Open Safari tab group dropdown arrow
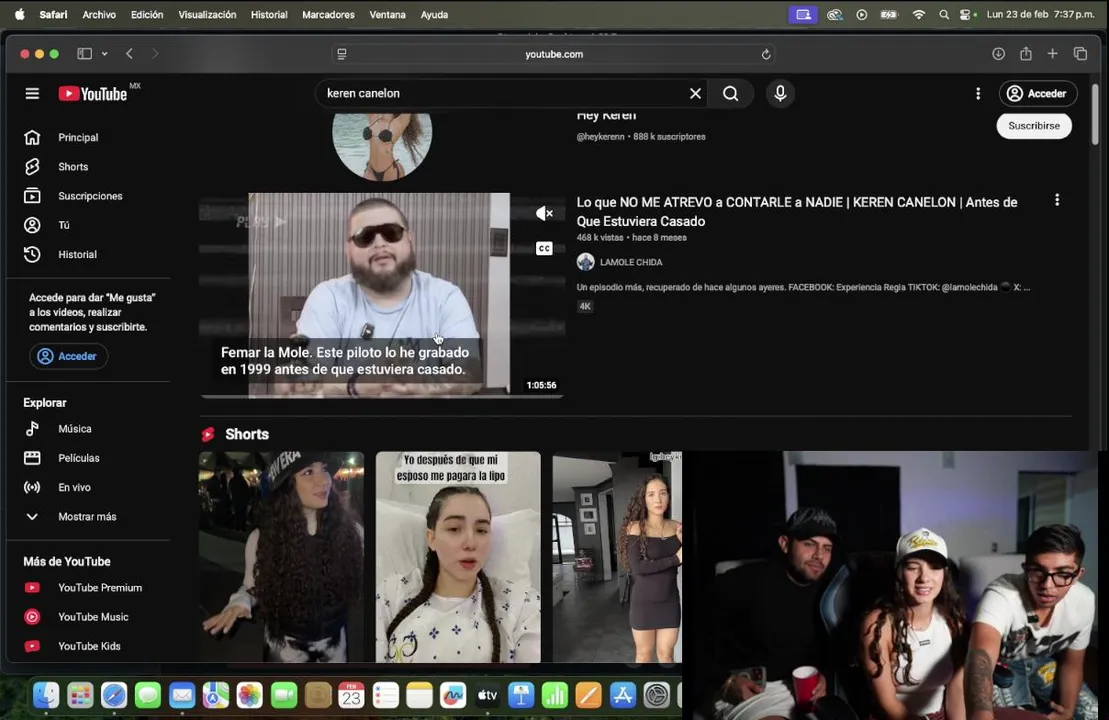Viewport: 1109px width, 720px height. pos(105,54)
